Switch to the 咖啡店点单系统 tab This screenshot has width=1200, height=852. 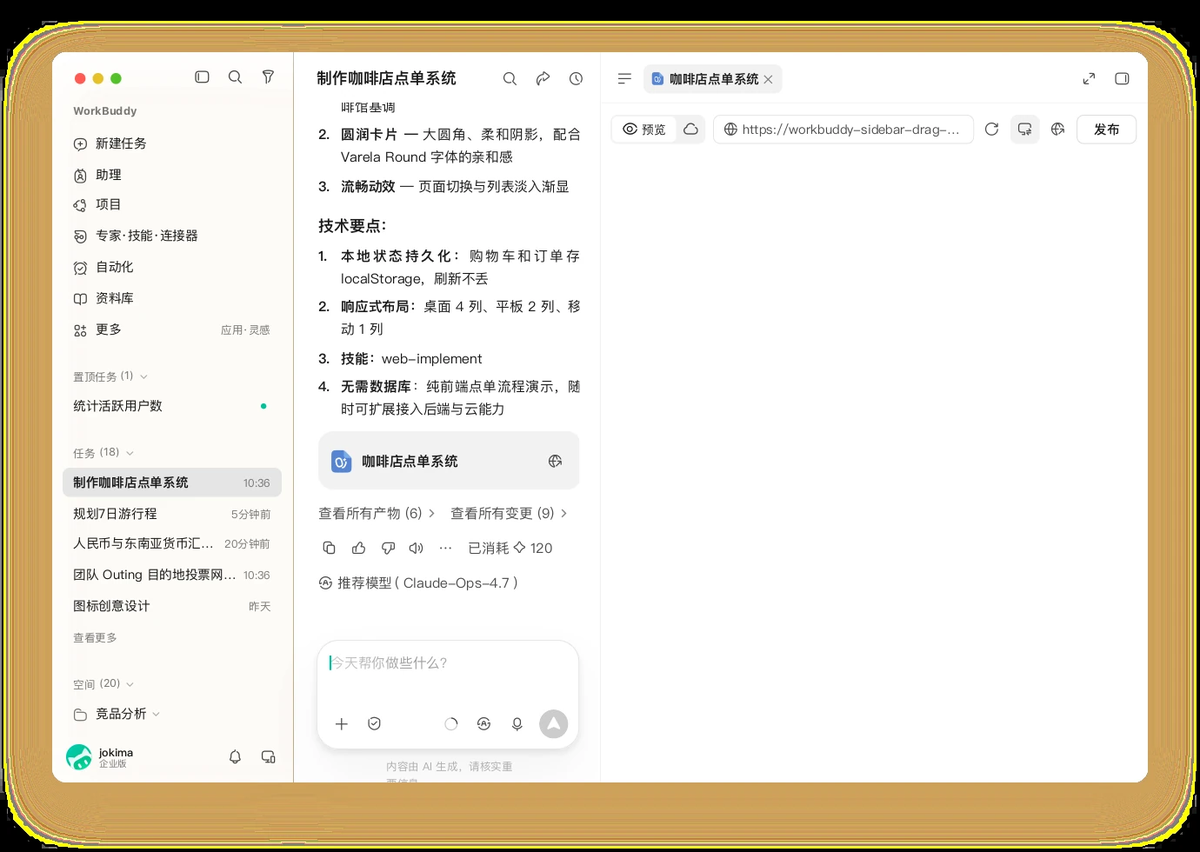click(x=712, y=79)
